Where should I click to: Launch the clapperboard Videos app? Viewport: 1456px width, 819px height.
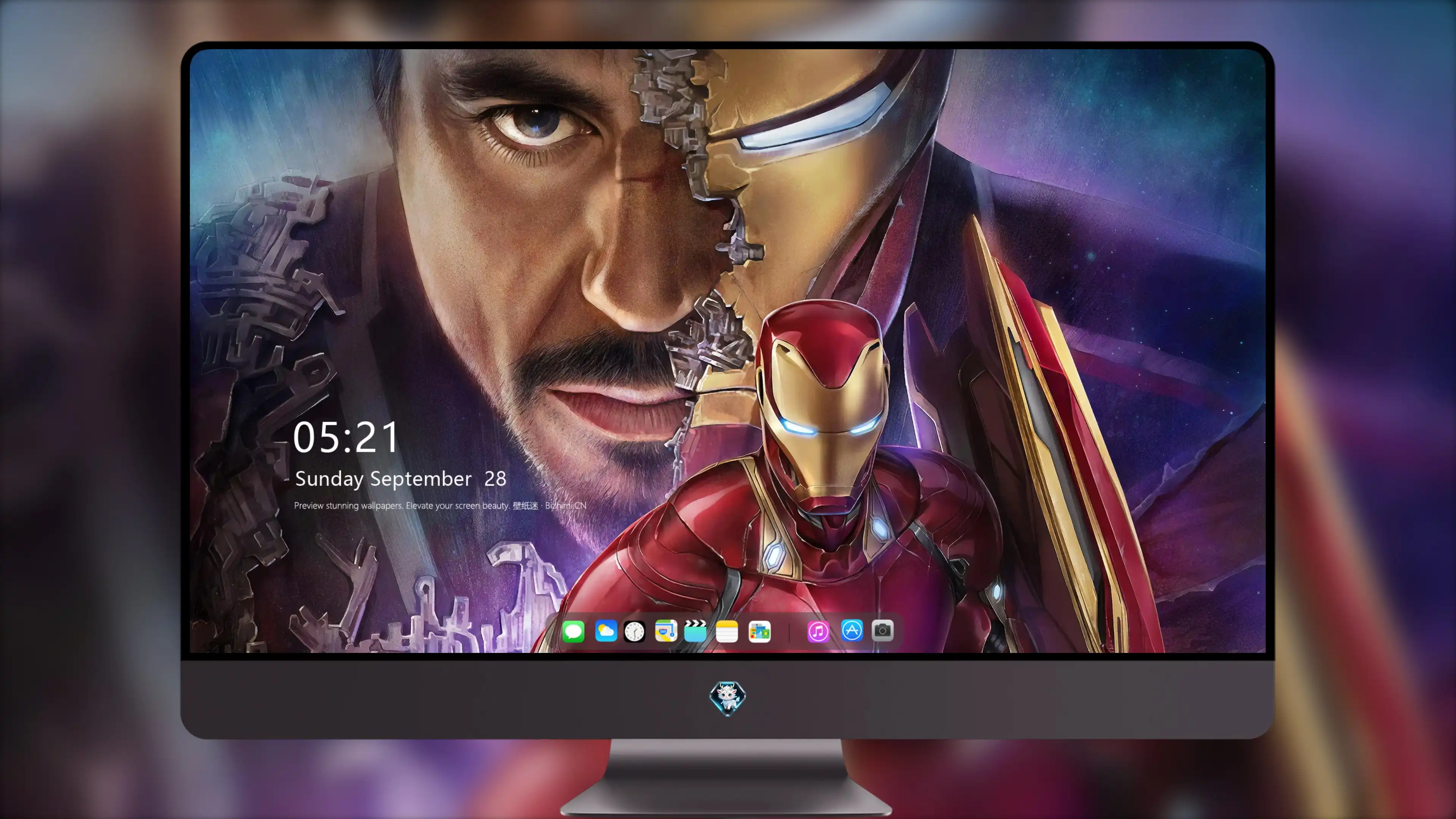click(695, 631)
